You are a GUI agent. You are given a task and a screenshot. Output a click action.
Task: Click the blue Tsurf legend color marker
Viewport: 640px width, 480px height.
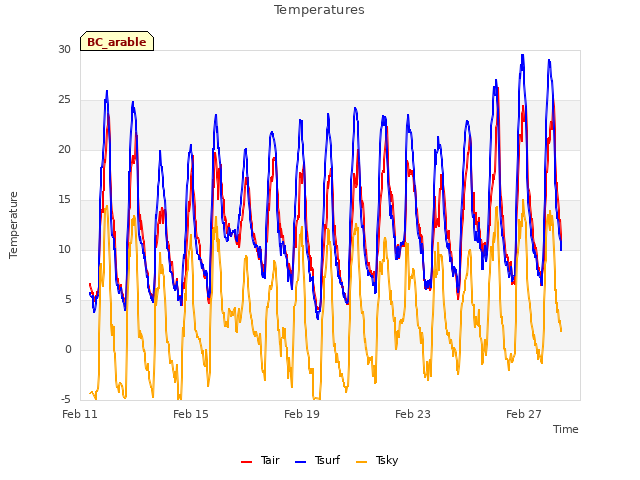[x=300, y=462]
